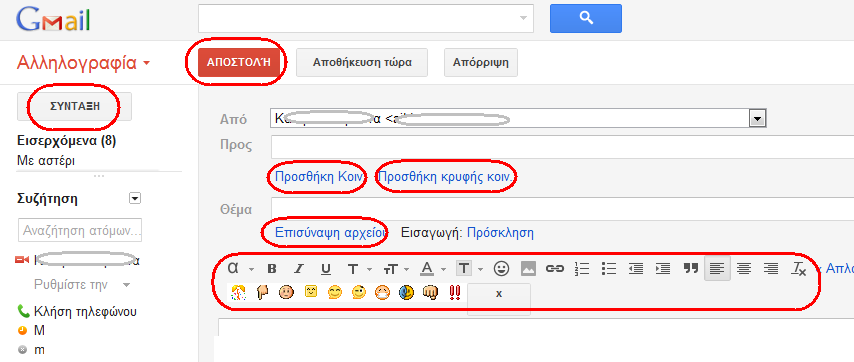Insert the blue and yellow moon face emoticon

(406, 293)
